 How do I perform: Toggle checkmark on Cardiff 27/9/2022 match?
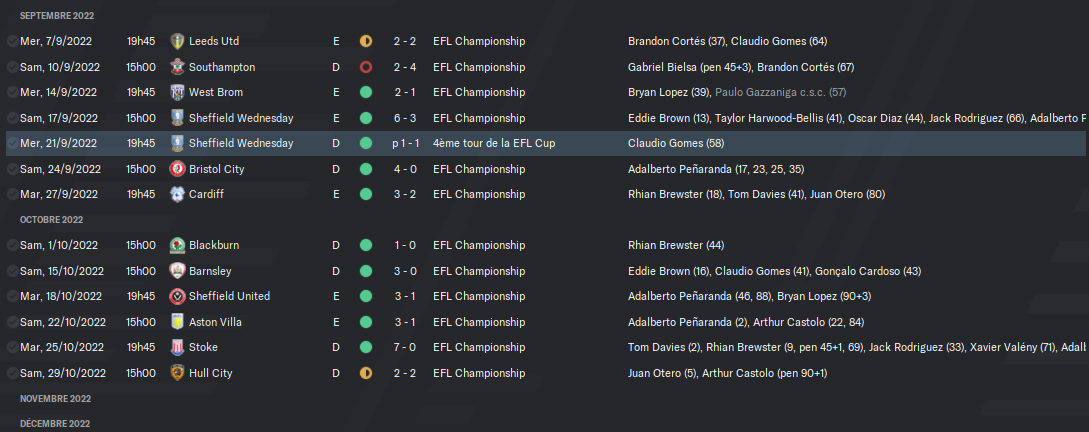[13, 194]
